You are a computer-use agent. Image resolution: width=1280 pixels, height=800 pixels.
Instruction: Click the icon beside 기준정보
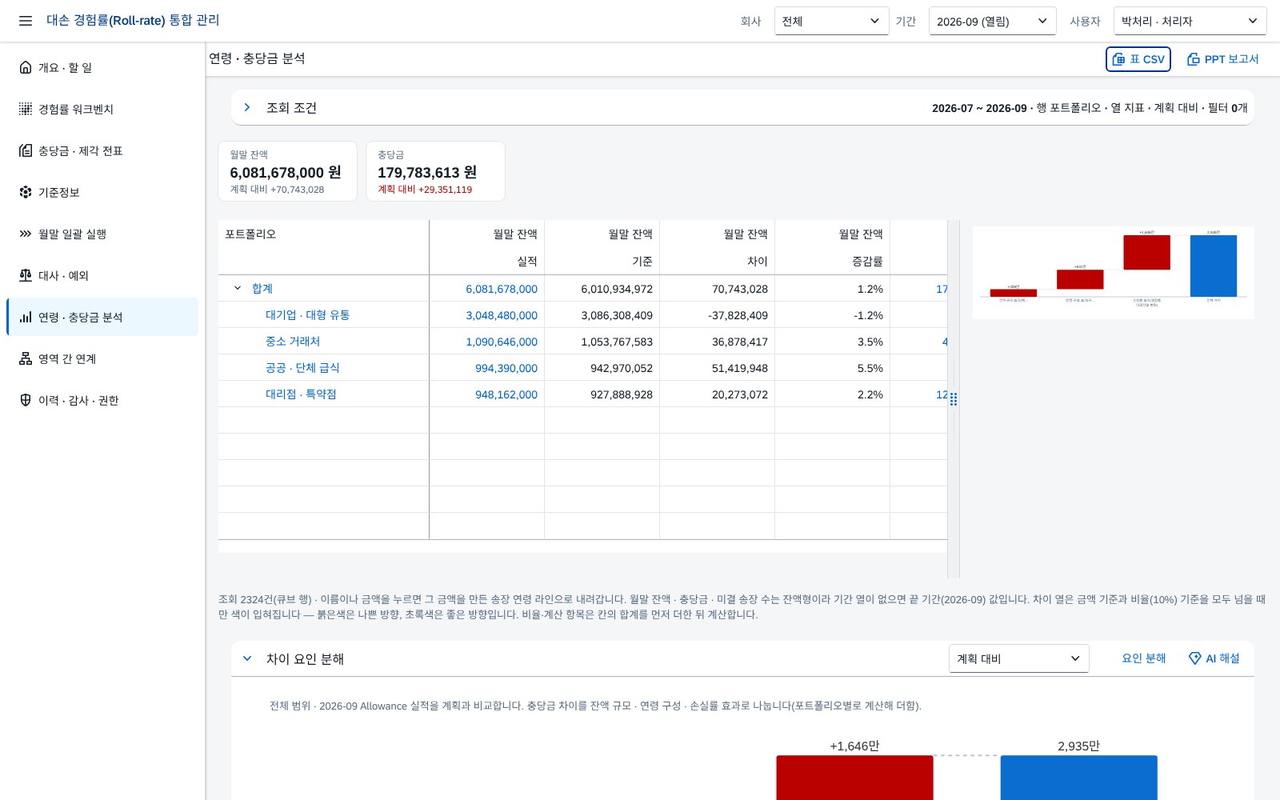pyautogui.click(x=25, y=192)
